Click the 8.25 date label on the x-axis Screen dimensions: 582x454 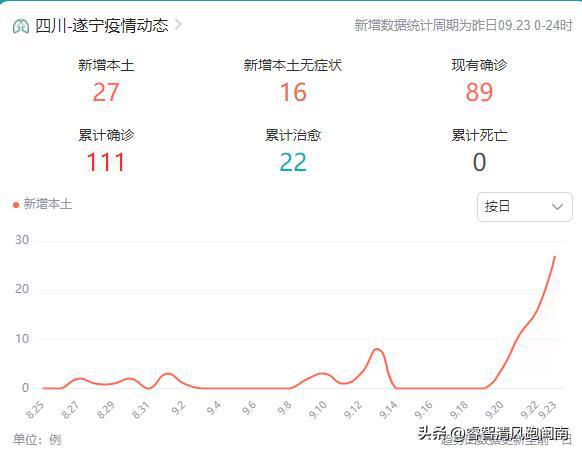pyautogui.click(x=35, y=410)
